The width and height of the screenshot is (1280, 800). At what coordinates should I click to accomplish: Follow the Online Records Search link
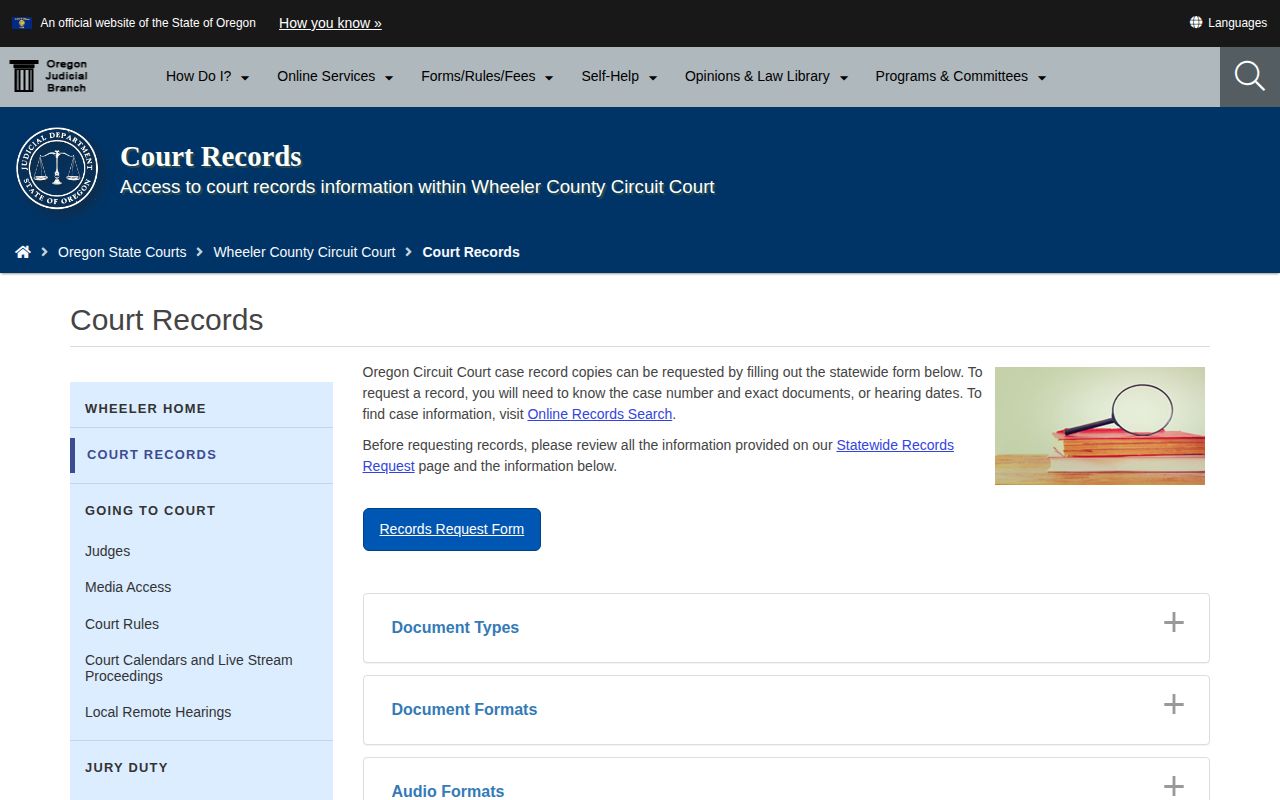click(600, 414)
